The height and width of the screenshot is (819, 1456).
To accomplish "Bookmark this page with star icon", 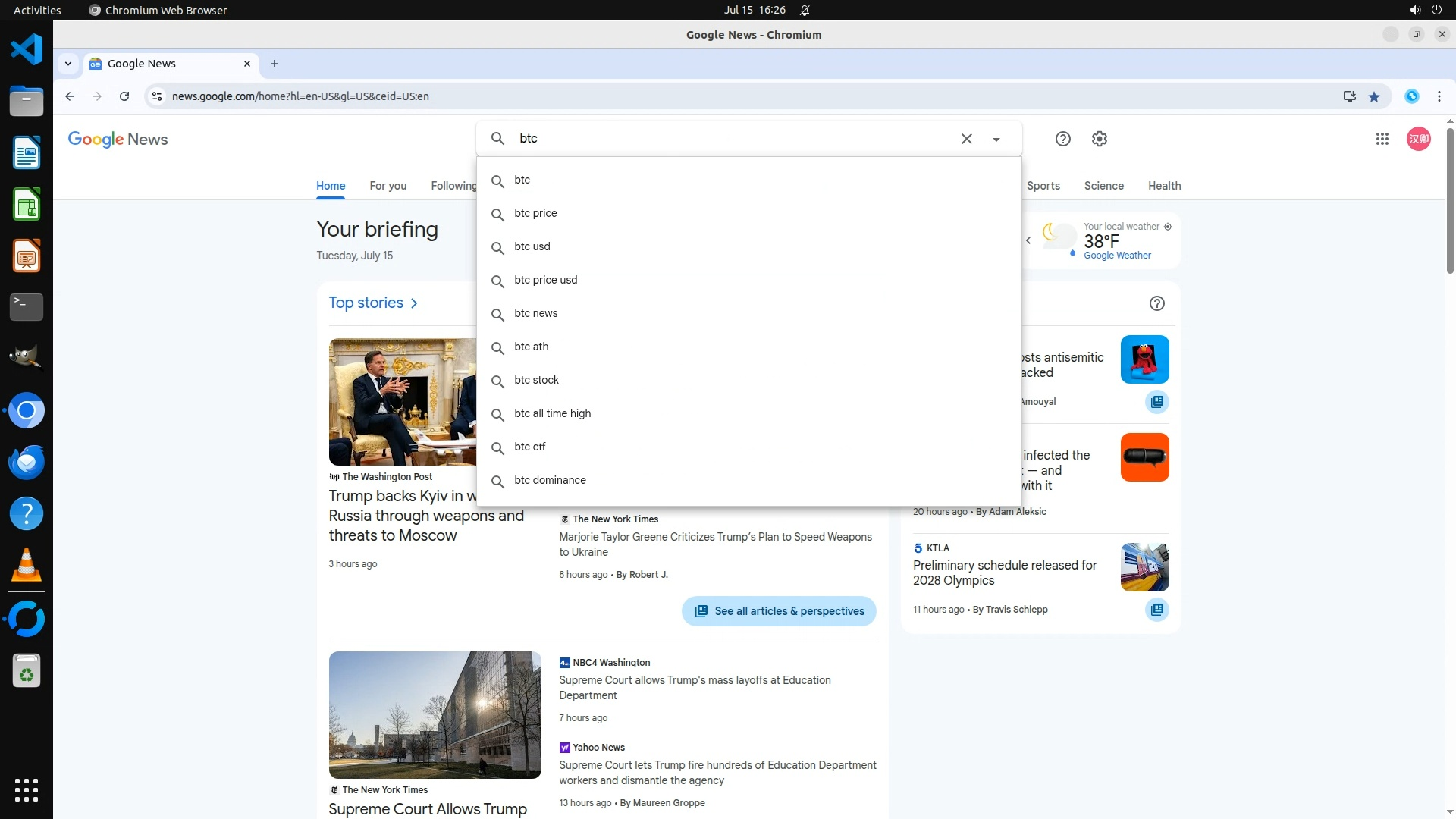I will click(1374, 96).
